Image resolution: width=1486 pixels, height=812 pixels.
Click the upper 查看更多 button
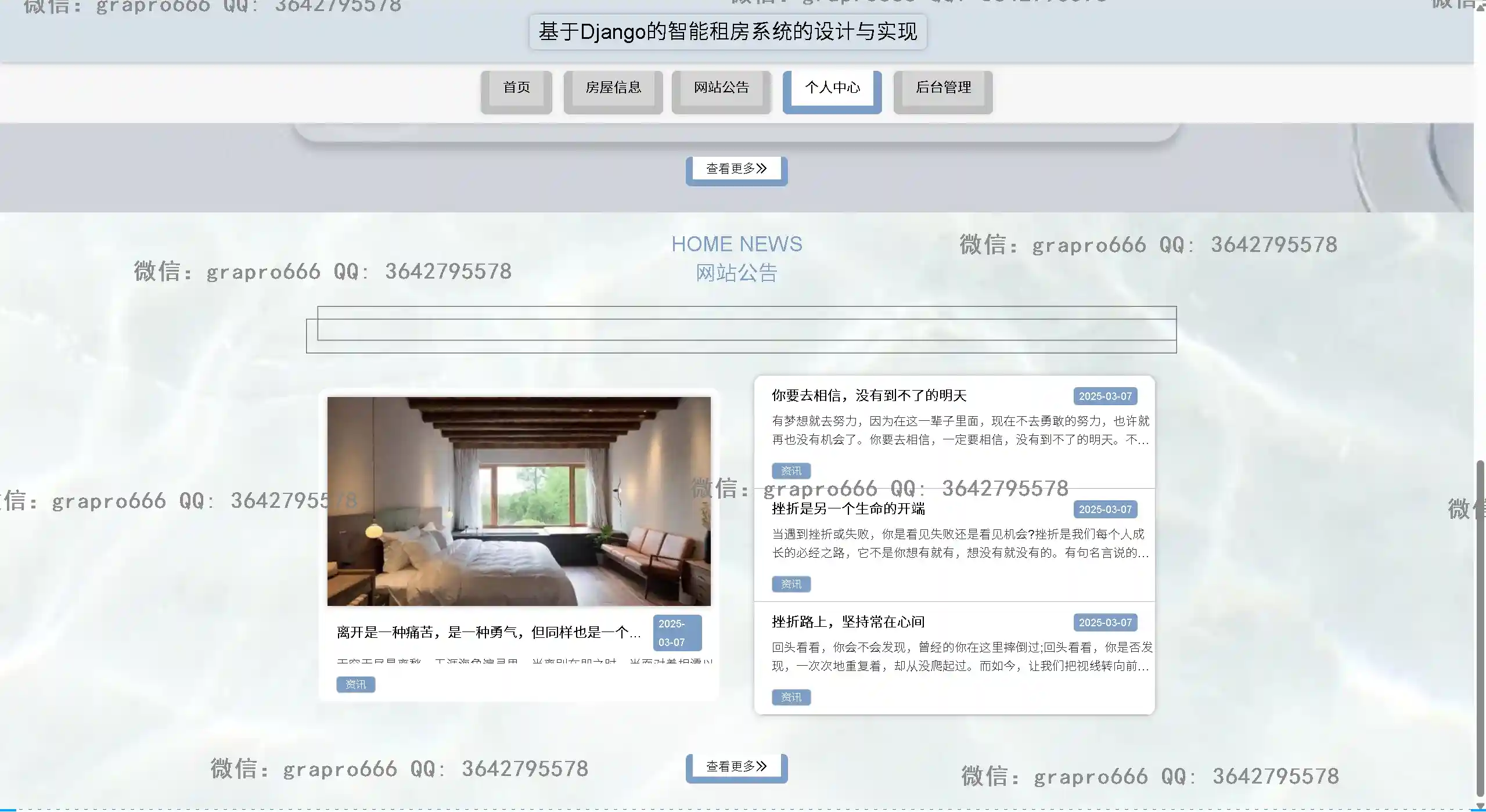tap(736, 169)
